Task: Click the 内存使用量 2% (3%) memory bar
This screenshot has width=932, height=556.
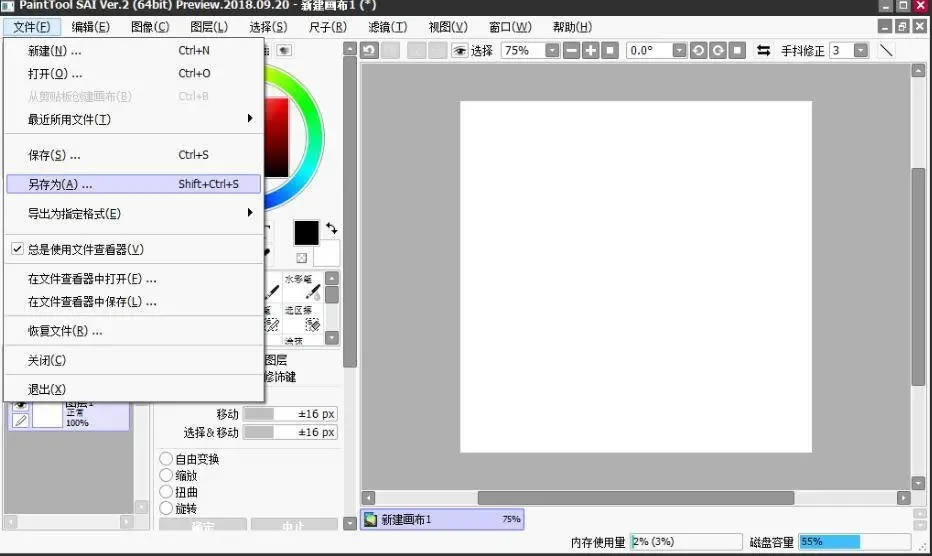Action: [x=686, y=542]
